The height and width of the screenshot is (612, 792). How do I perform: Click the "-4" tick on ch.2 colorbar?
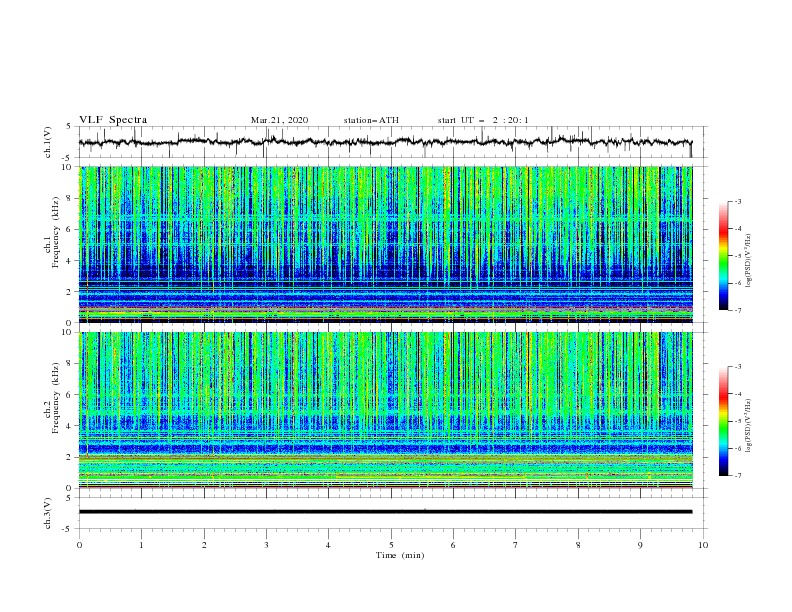[x=738, y=394]
